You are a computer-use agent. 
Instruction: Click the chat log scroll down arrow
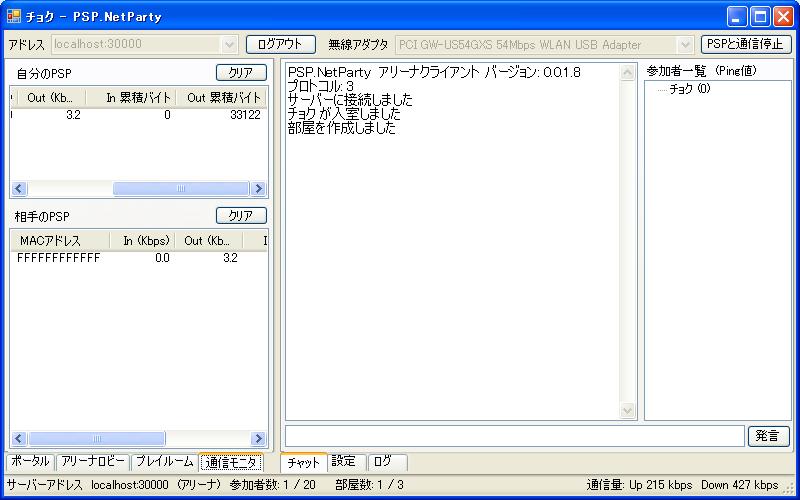click(x=627, y=410)
